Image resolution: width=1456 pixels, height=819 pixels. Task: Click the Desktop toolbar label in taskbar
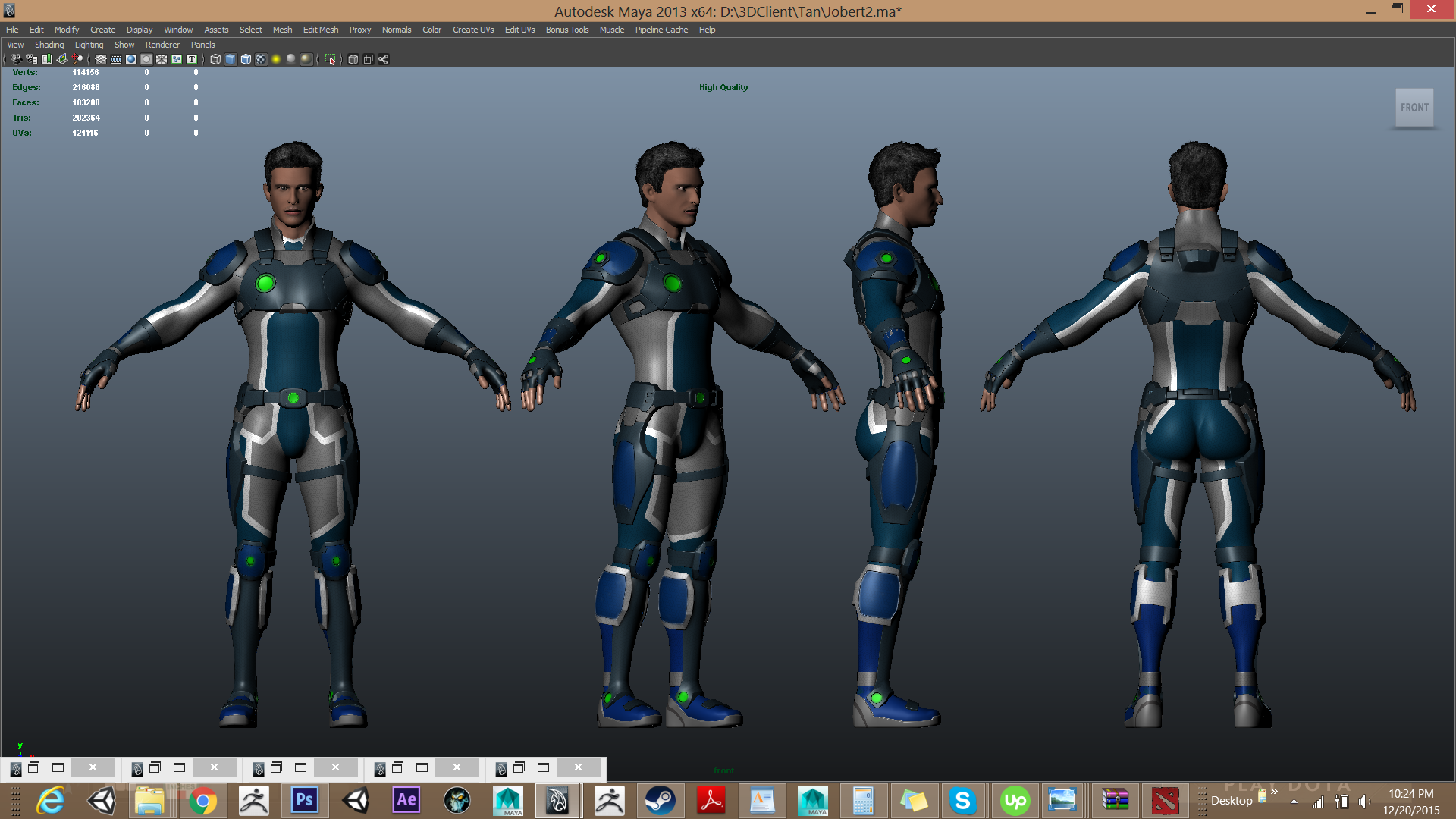(x=1231, y=800)
